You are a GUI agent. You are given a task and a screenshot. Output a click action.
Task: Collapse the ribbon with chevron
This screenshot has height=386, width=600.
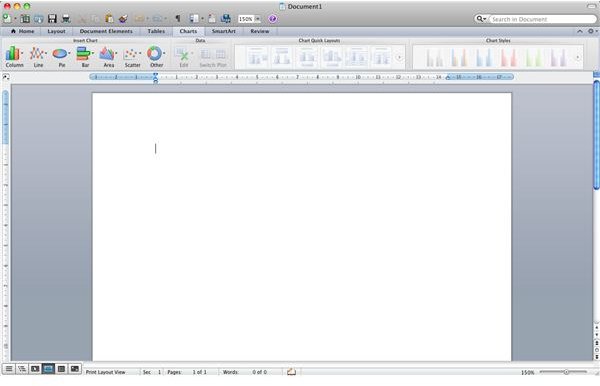(x=580, y=31)
